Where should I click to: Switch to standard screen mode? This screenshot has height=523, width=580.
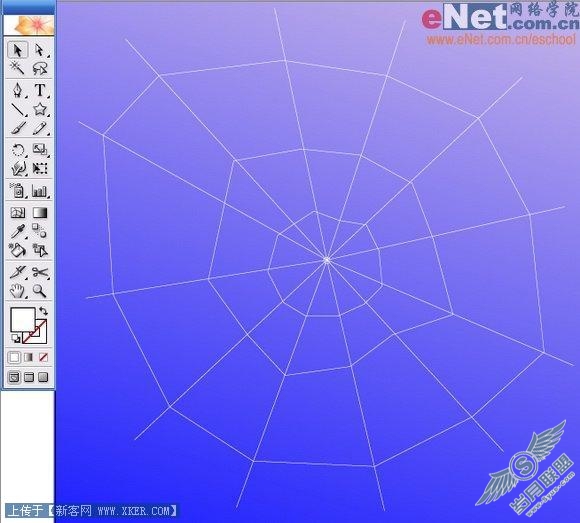[x=14, y=377]
